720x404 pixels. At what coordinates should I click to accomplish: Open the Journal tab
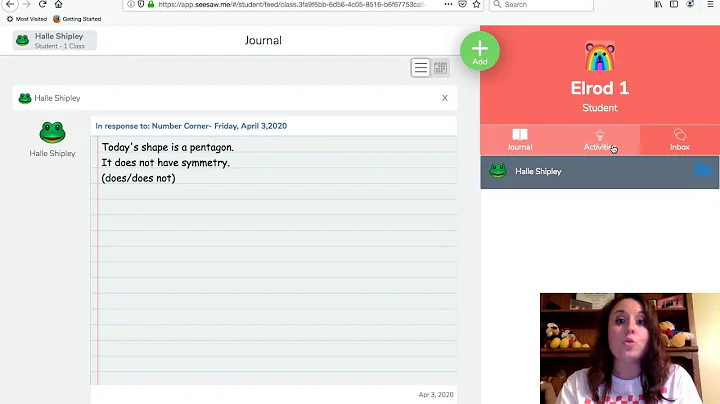519,140
